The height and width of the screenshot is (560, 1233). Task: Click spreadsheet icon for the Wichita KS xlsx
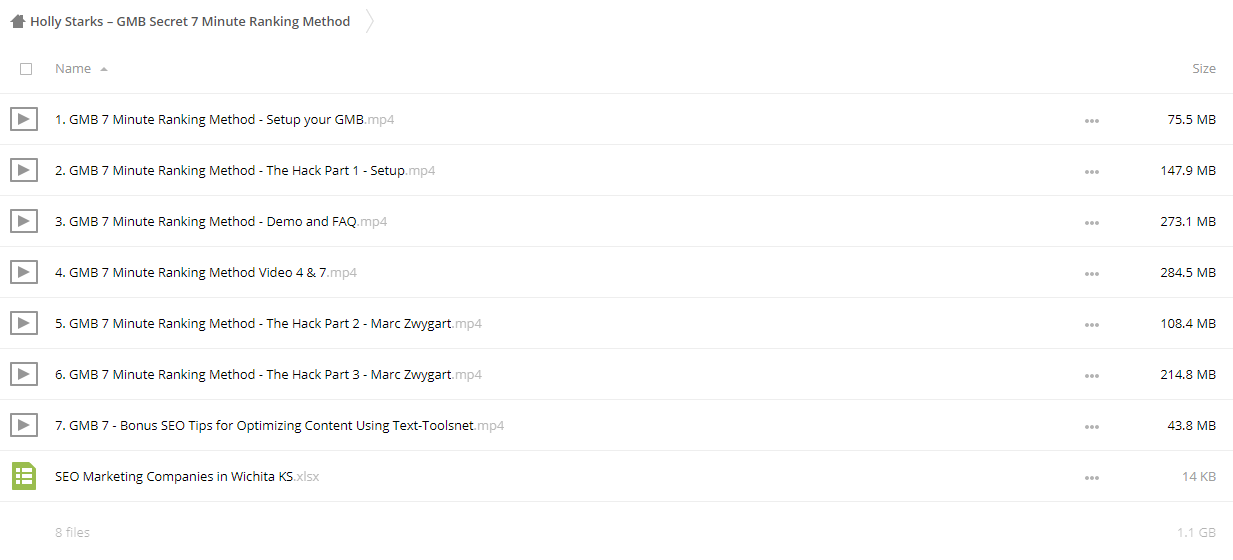[x=24, y=476]
